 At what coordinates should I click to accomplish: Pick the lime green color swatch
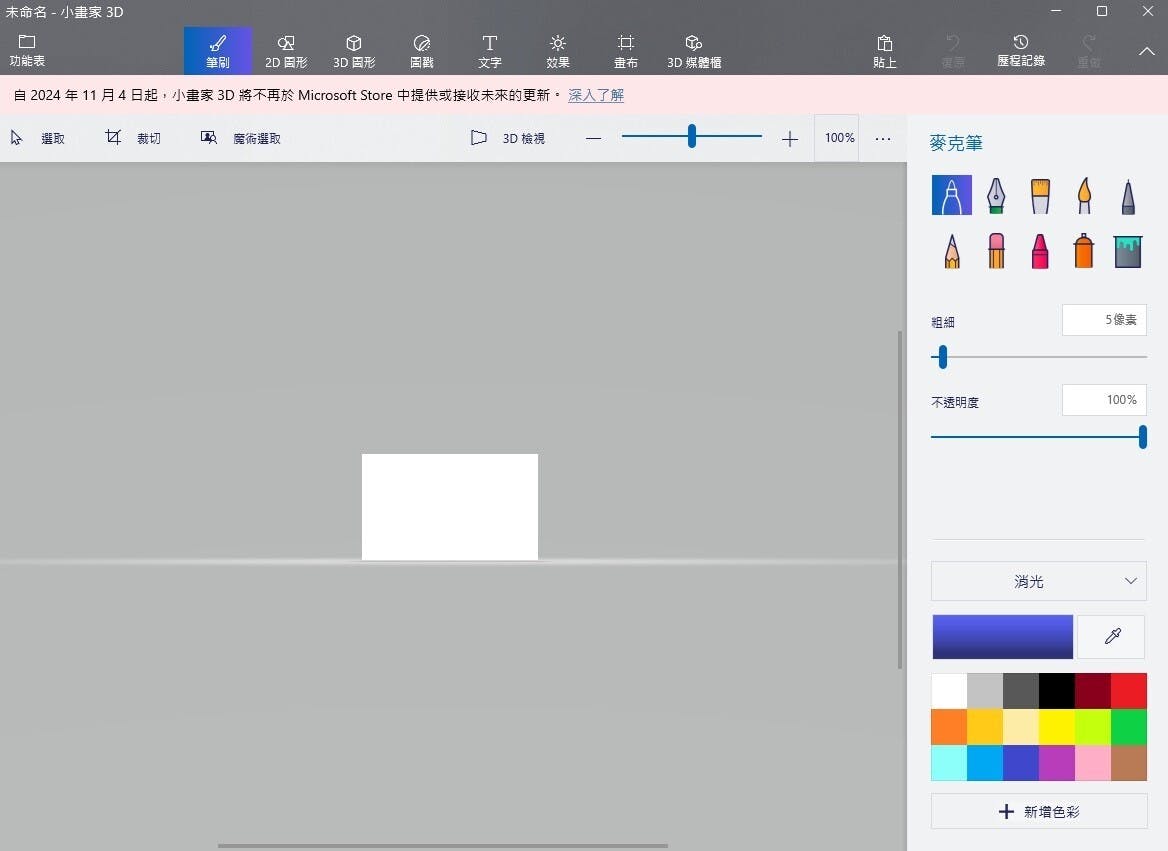click(1093, 727)
